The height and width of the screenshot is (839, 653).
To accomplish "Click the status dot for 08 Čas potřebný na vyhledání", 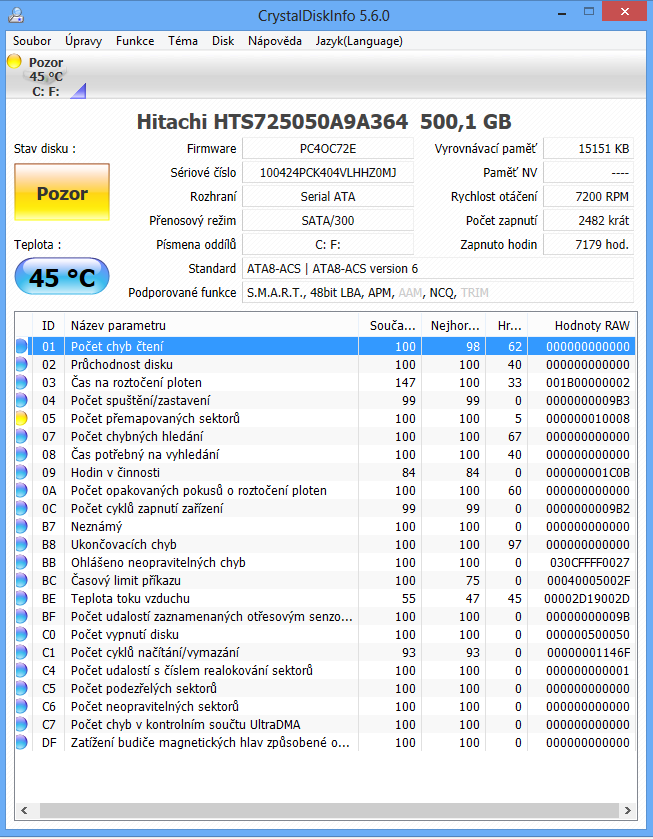I will click(x=21, y=454).
